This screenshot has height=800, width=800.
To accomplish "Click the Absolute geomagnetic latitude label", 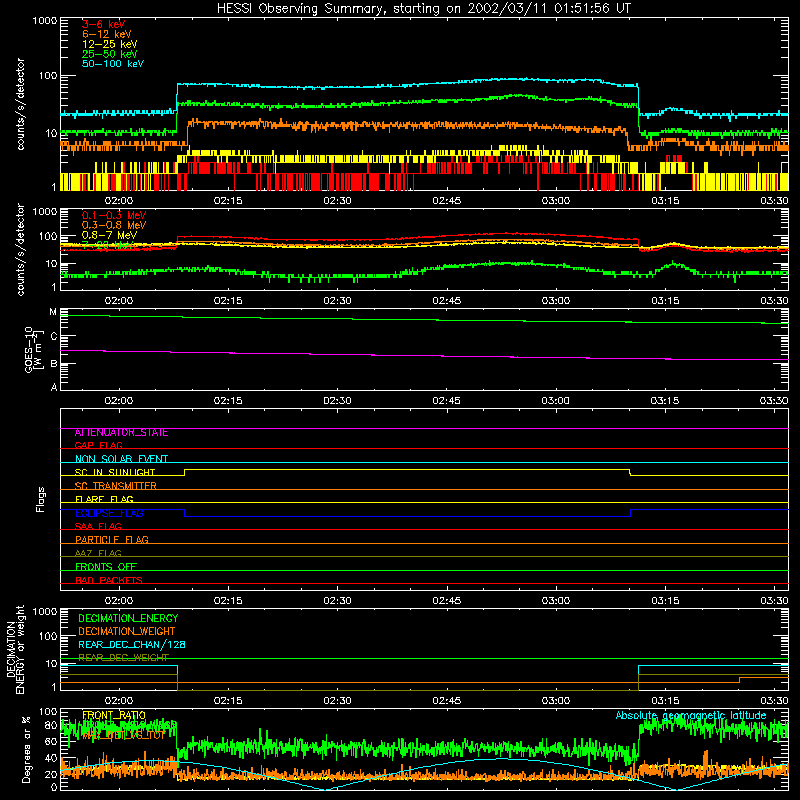I will (x=691, y=716).
